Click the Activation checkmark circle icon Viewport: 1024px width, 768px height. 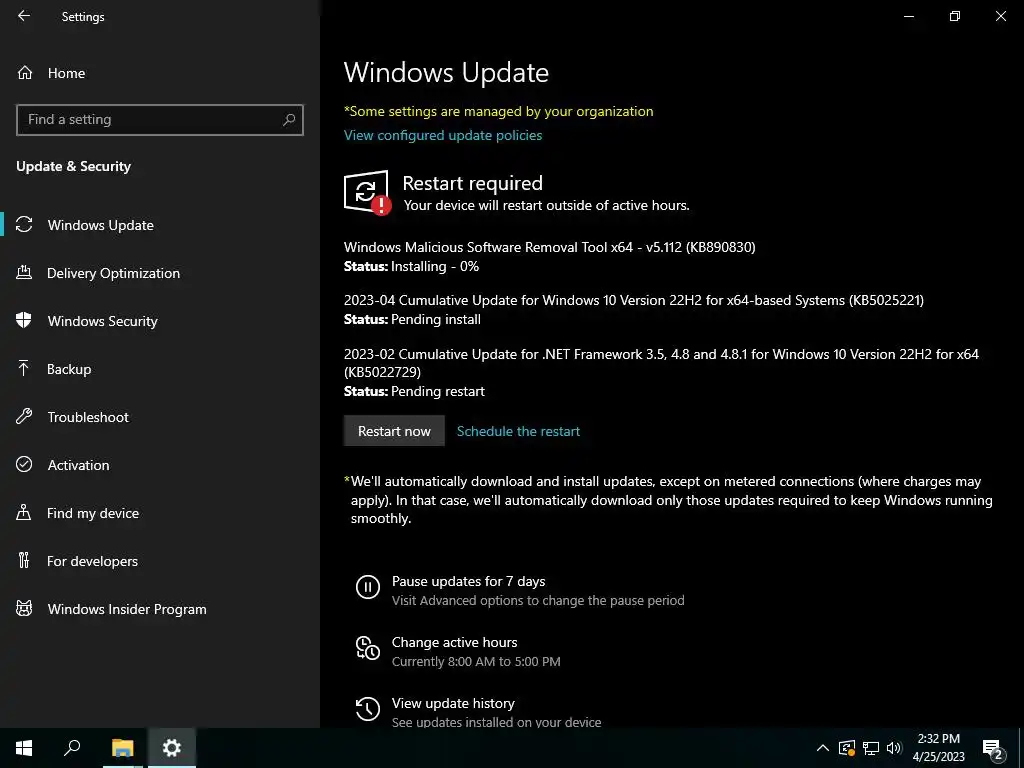24,464
